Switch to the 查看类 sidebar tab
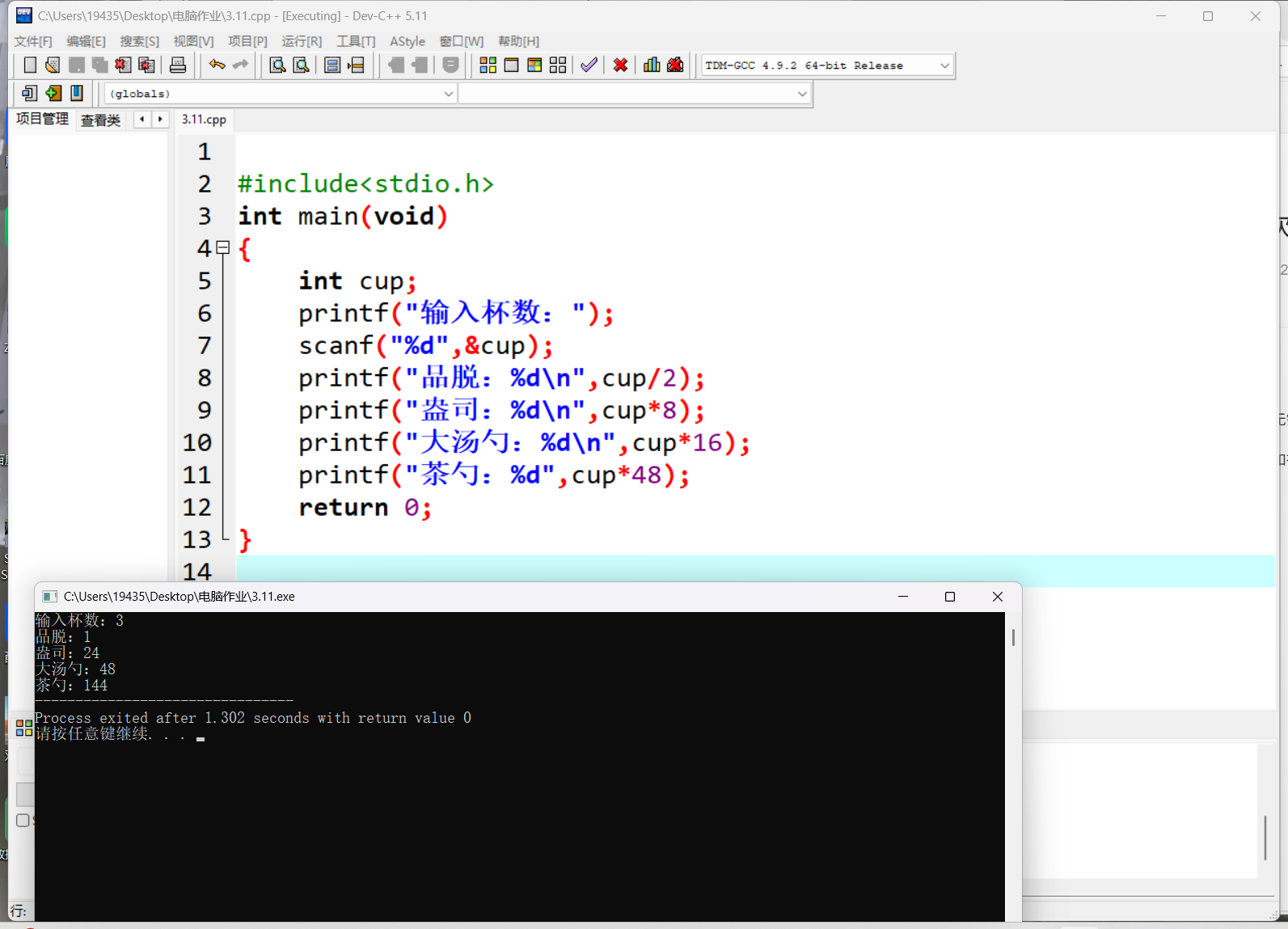The width and height of the screenshot is (1288, 929). (101, 120)
